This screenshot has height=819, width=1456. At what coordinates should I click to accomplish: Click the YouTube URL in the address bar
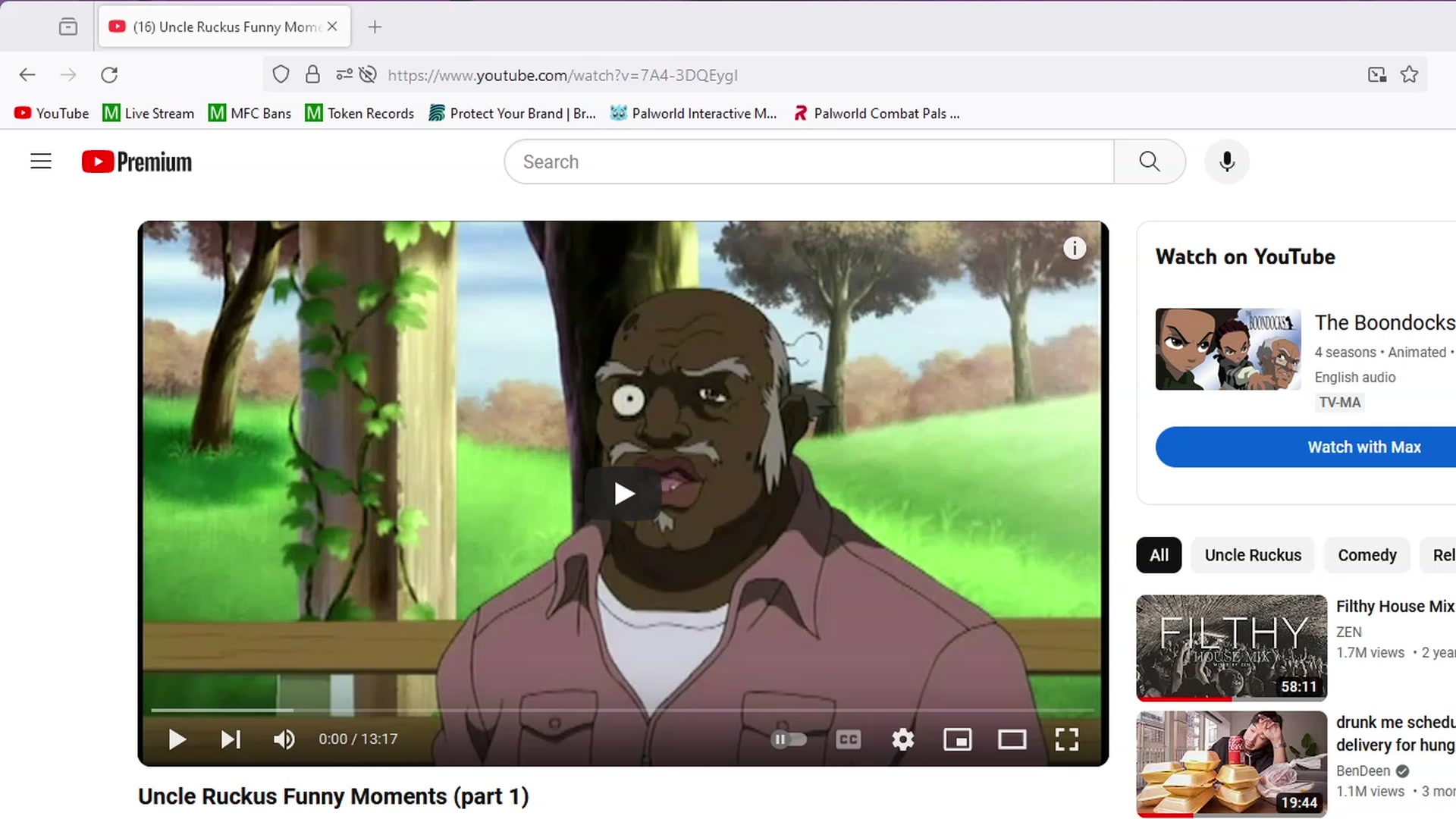tap(563, 75)
